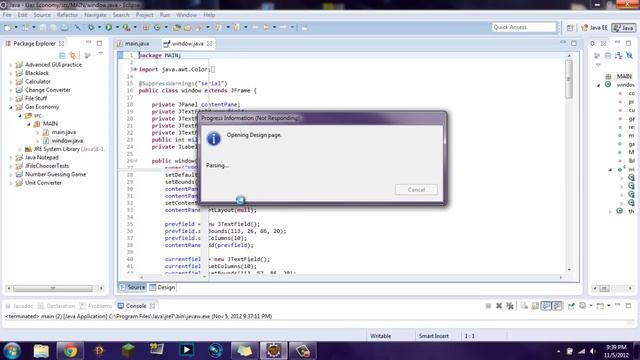Expand the Advanced GUI practice project
This screenshot has height=360, width=640.
[x=11, y=65]
